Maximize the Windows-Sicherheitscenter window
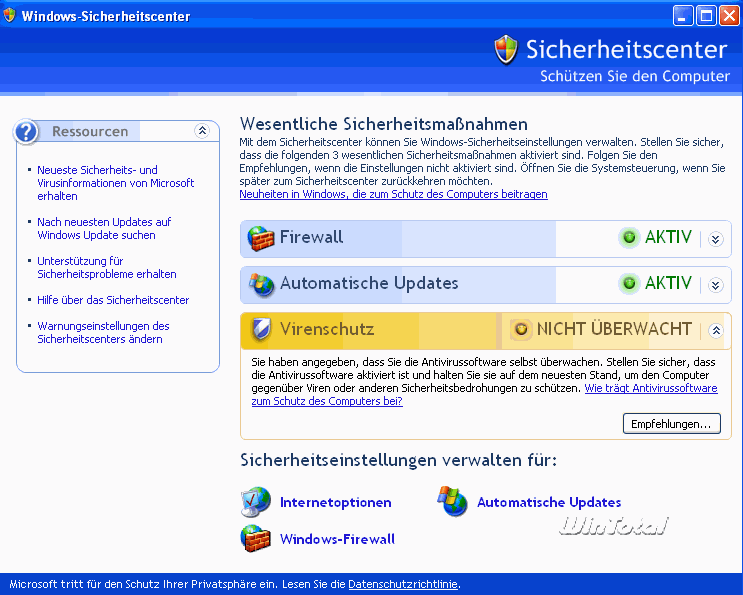 point(706,16)
